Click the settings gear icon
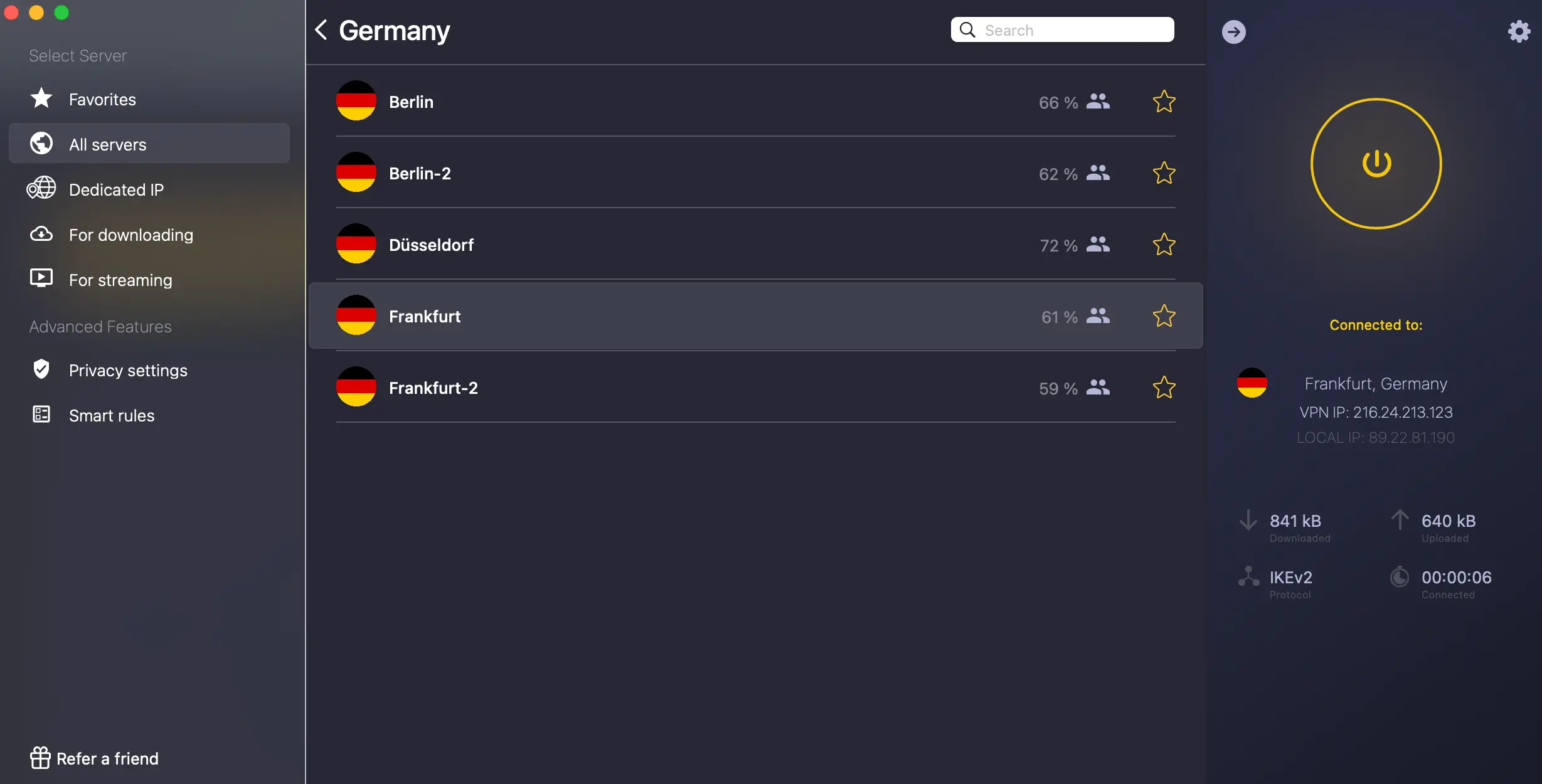Screen dimensions: 1542x784 (1519, 31)
